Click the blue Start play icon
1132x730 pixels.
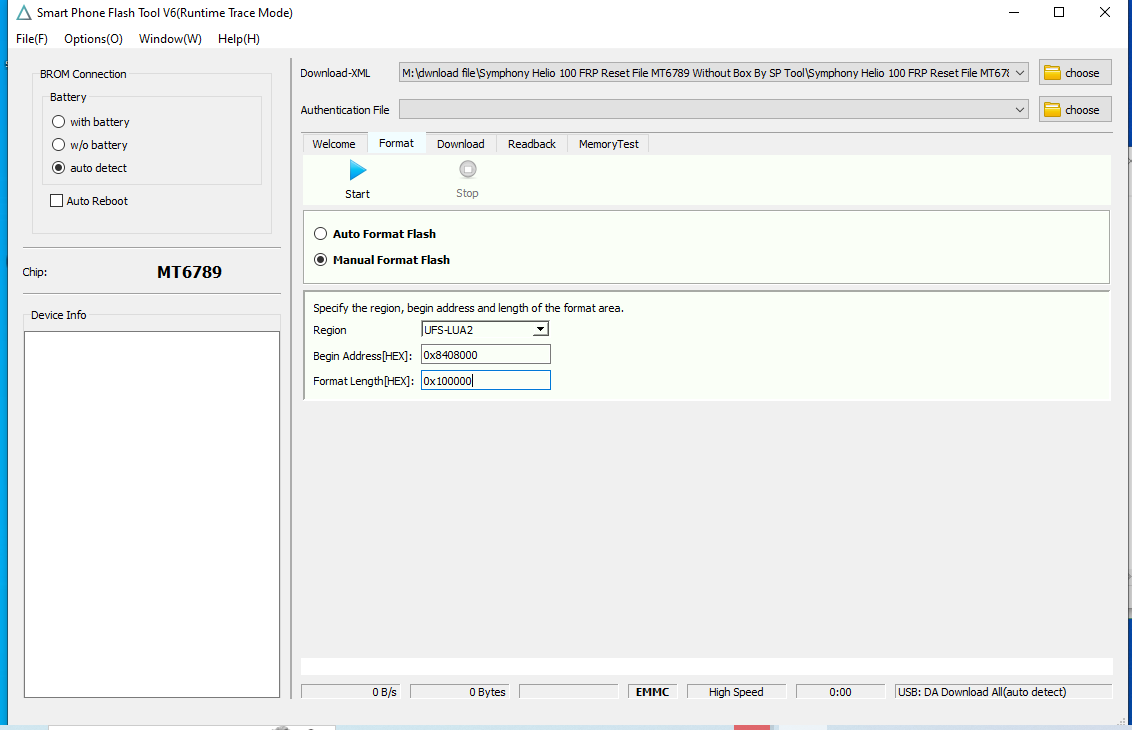click(357, 171)
